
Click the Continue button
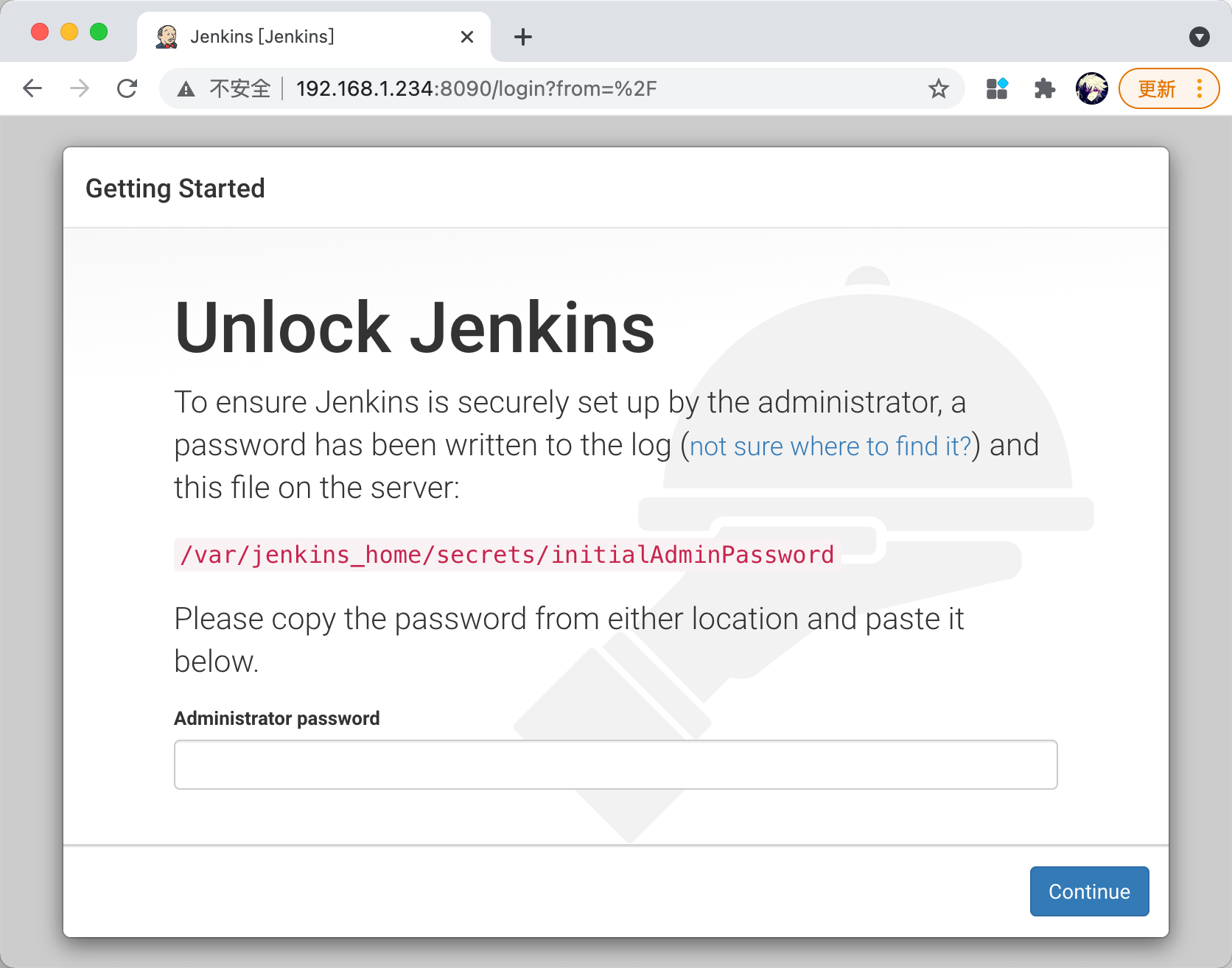coord(1089,891)
